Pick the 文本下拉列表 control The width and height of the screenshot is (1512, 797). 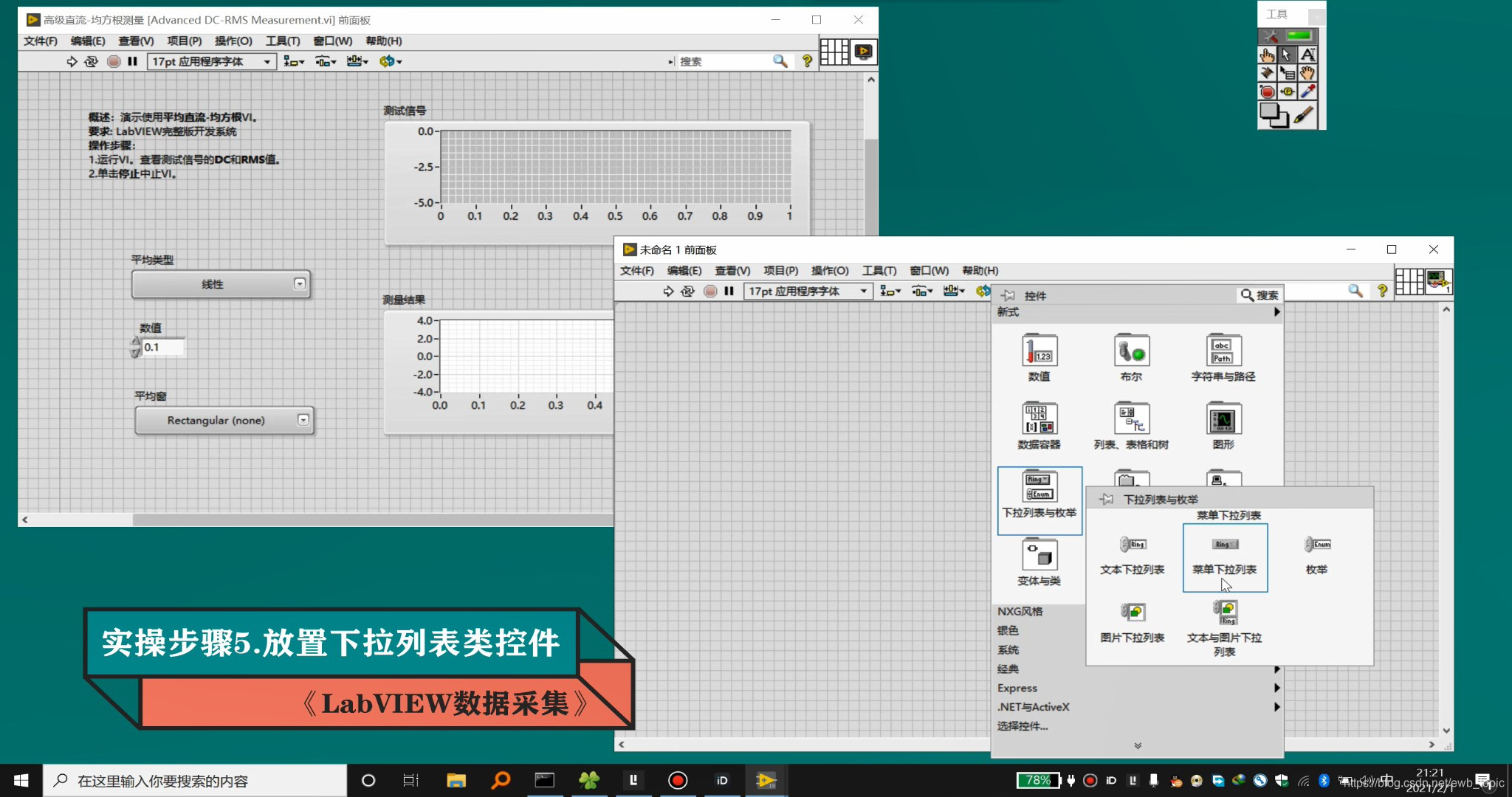pyautogui.click(x=1133, y=557)
